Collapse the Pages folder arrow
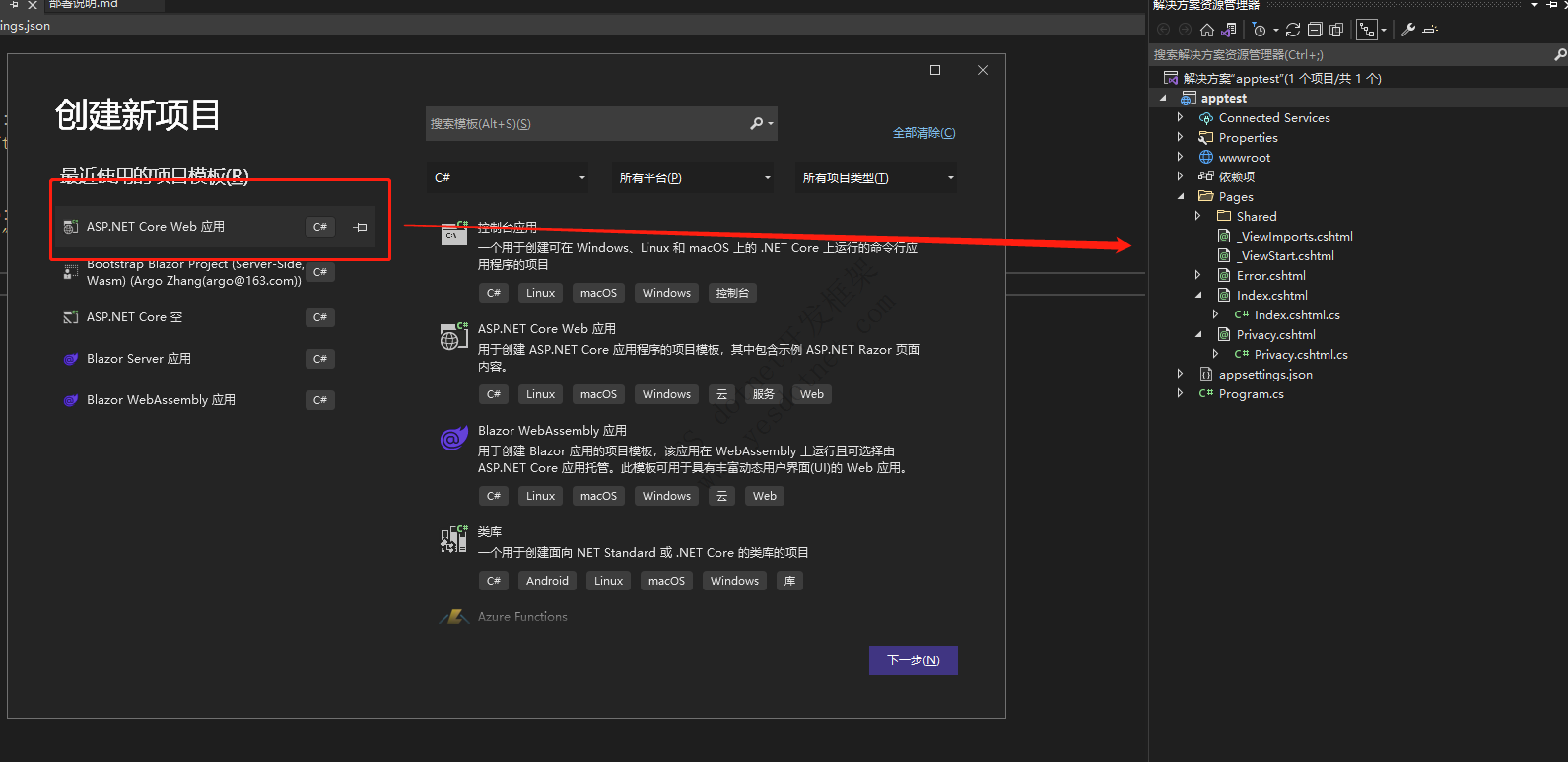The width and height of the screenshot is (1568, 762). [1181, 196]
